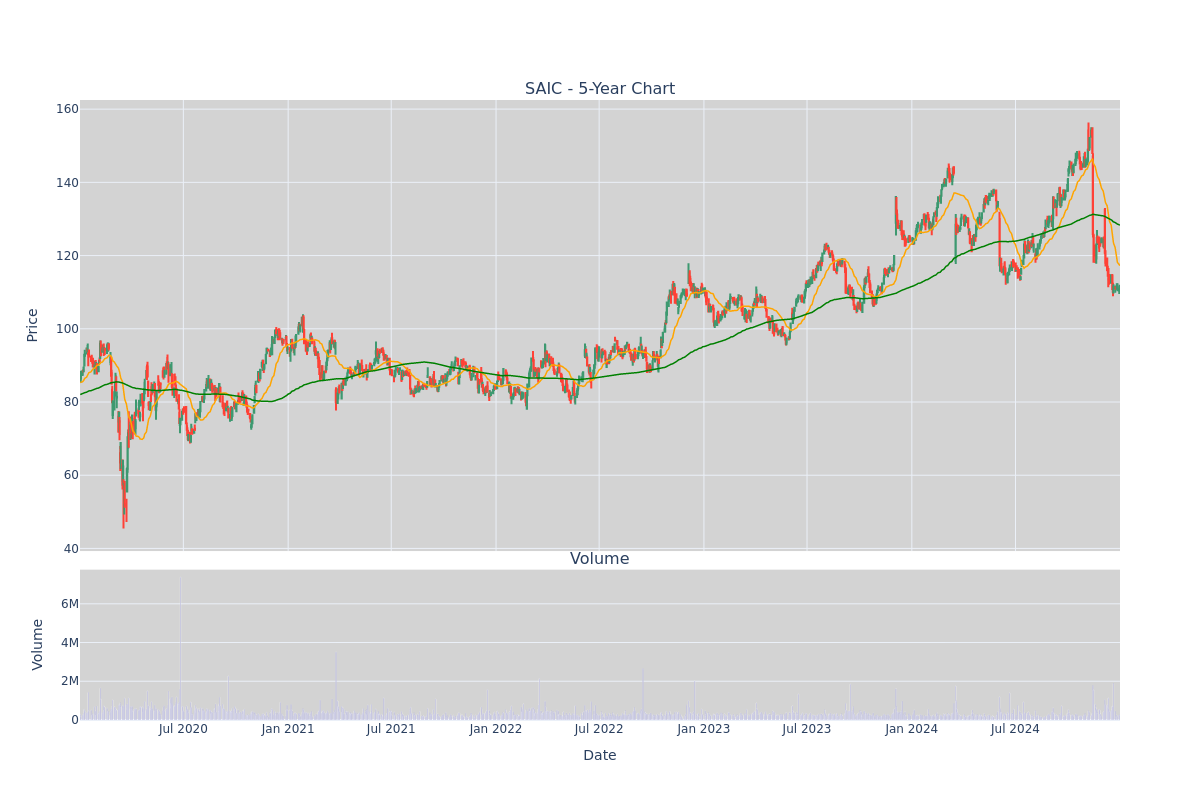Image resolution: width=1200 pixels, height=800 pixels.
Task: Click the 40 price tick label
Action: coord(70,548)
